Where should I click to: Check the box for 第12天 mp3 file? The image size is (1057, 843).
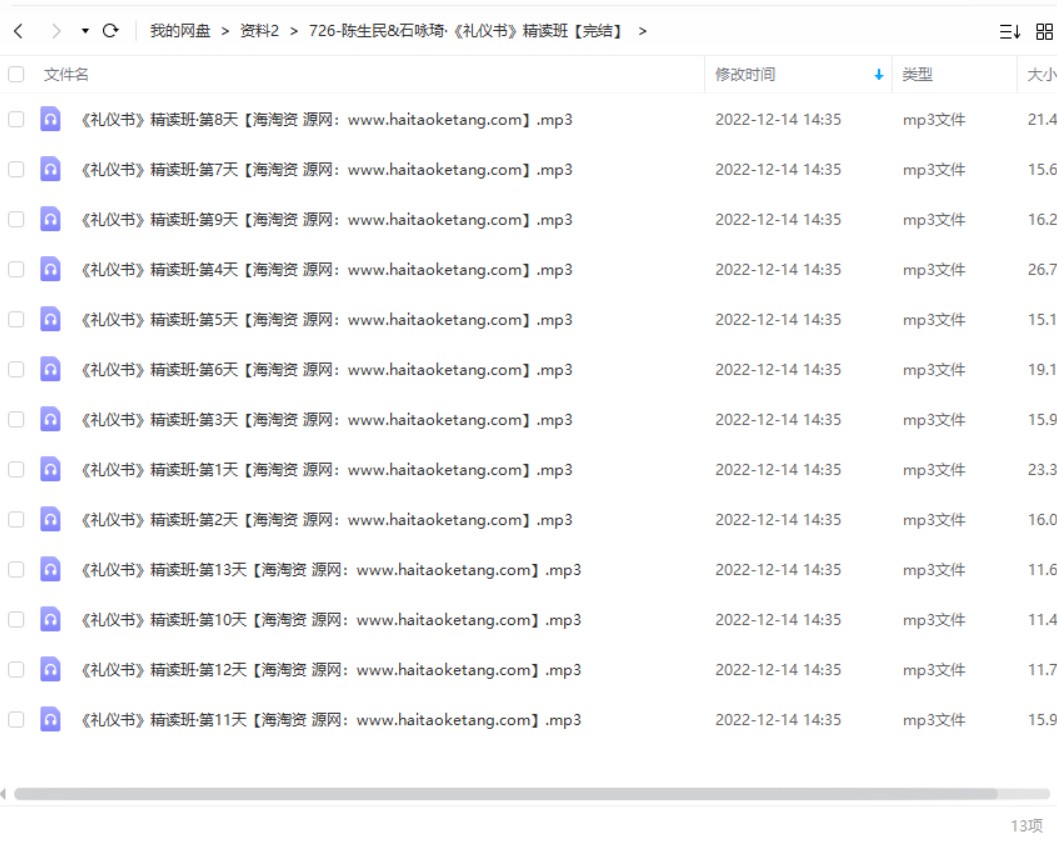pos(16,670)
